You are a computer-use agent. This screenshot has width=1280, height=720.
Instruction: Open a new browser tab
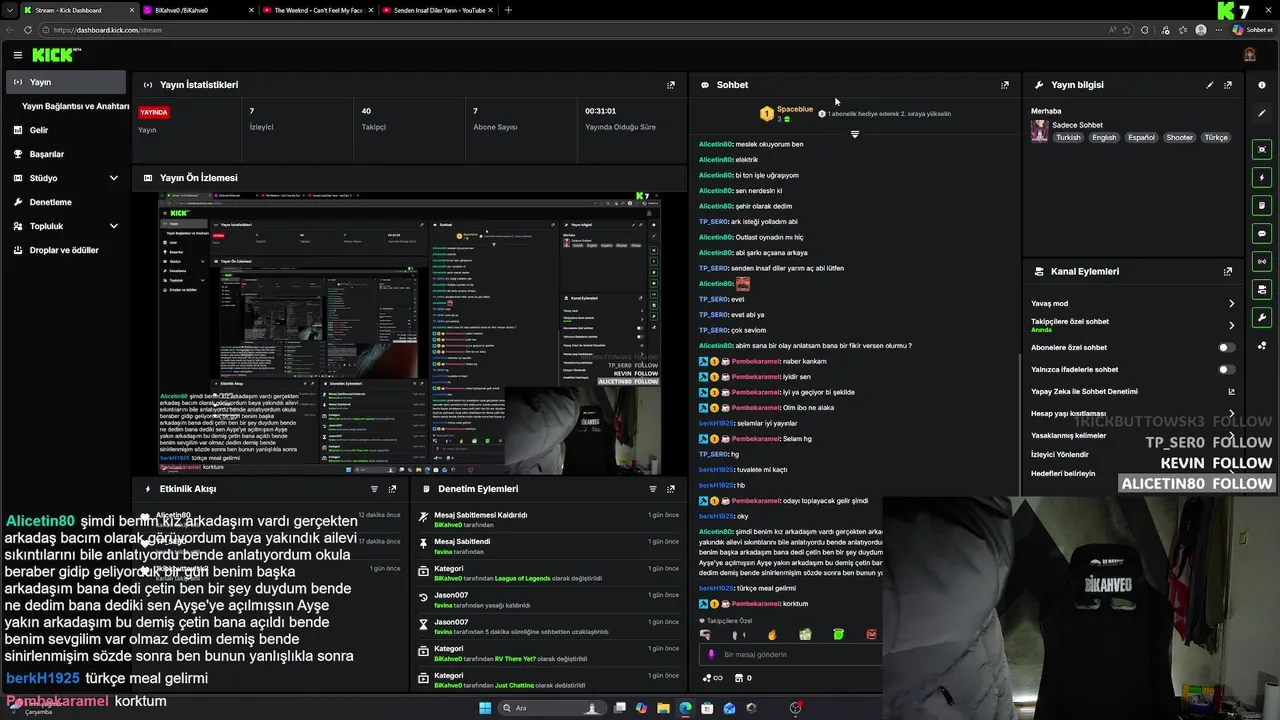coord(508,10)
